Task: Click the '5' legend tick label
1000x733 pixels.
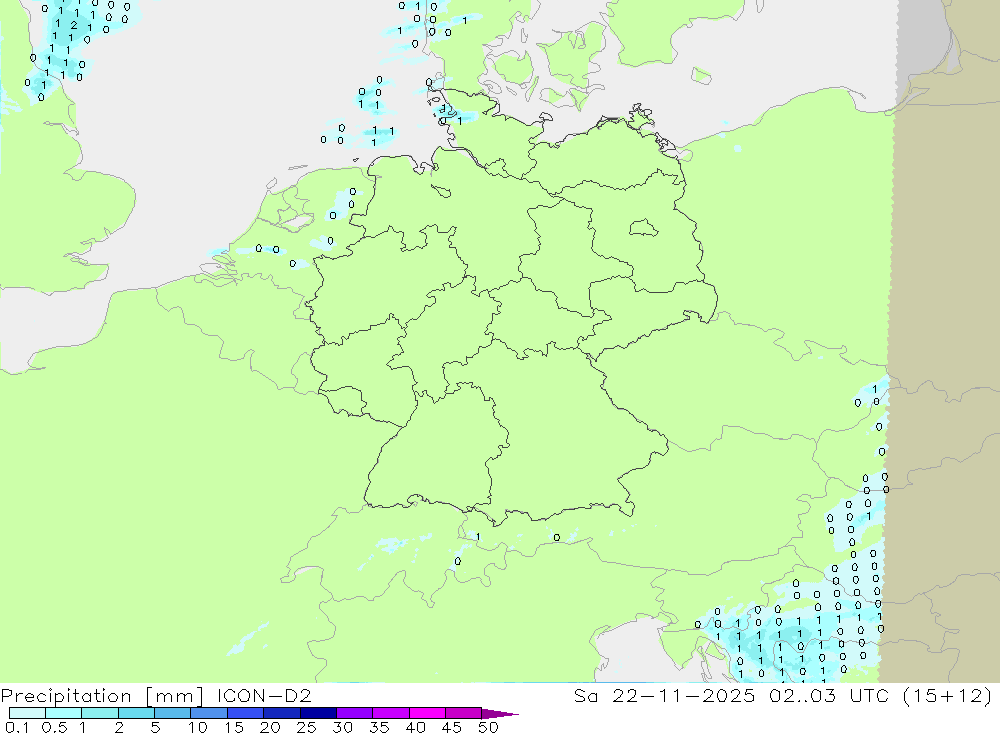Action: [155, 727]
